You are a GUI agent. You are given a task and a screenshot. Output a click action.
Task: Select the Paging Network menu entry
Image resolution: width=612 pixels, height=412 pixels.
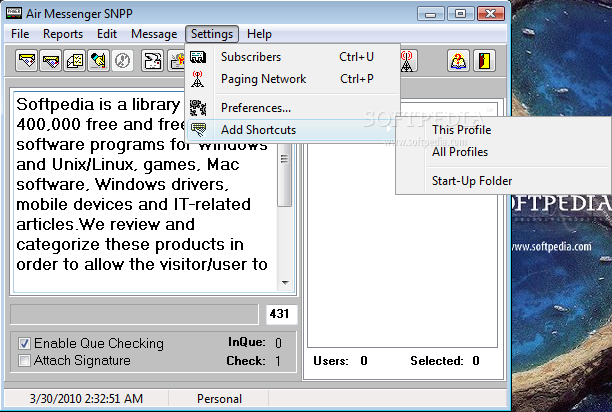[294, 79]
